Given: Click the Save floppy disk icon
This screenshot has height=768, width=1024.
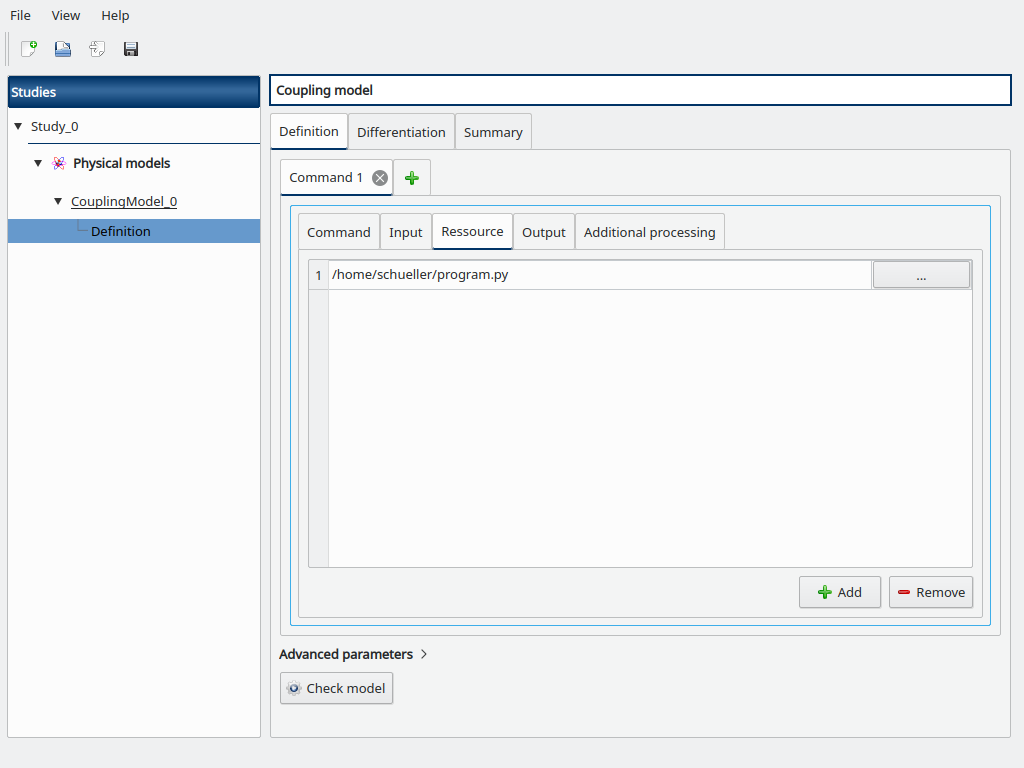Looking at the screenshot, I should 131,49.
